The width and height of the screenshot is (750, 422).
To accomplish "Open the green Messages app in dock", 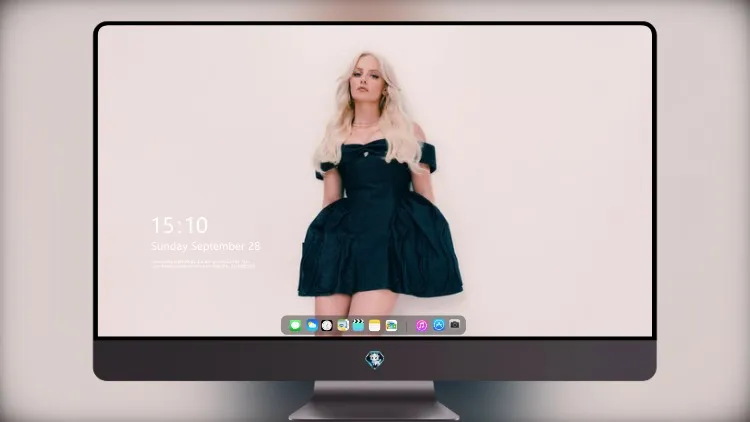I will (x=295, y=325).
